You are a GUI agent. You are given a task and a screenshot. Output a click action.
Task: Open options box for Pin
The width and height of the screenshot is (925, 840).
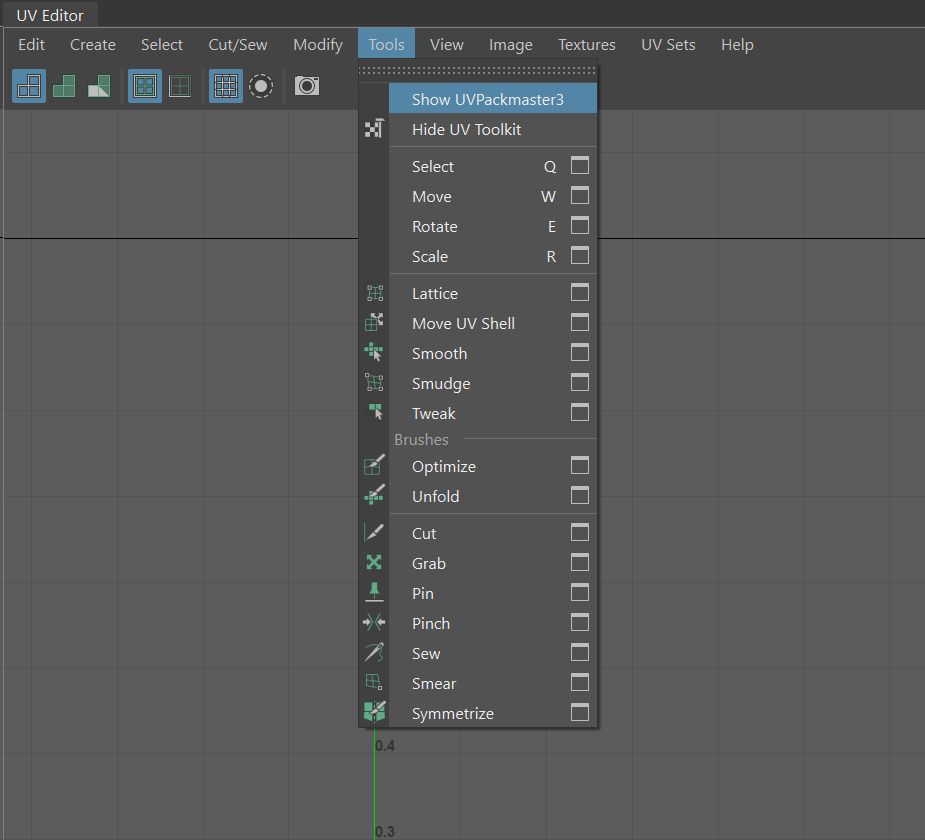(x=580, y=593)
